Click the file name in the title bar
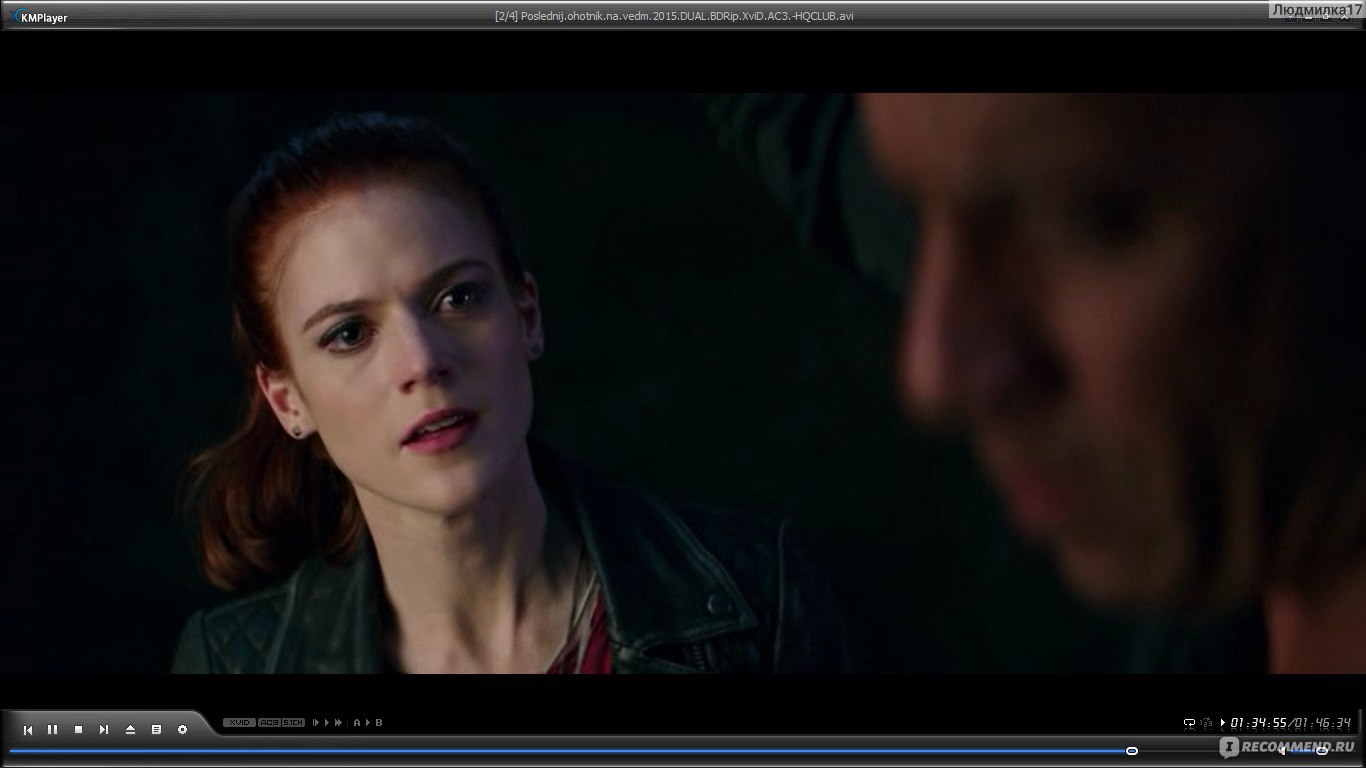Screen dimensions: 1366x768 (674, 16)
